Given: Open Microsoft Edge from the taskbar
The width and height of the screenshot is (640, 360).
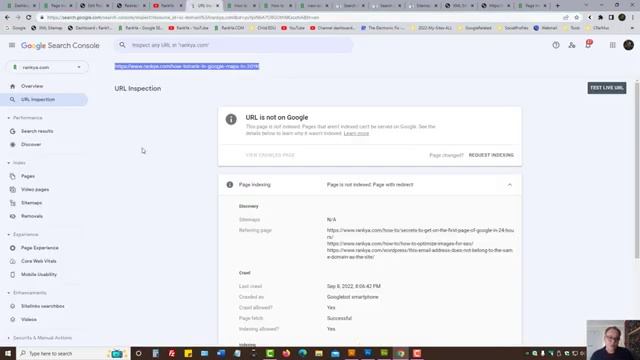Looking at the screenshot, I should [x=302, y=353].
